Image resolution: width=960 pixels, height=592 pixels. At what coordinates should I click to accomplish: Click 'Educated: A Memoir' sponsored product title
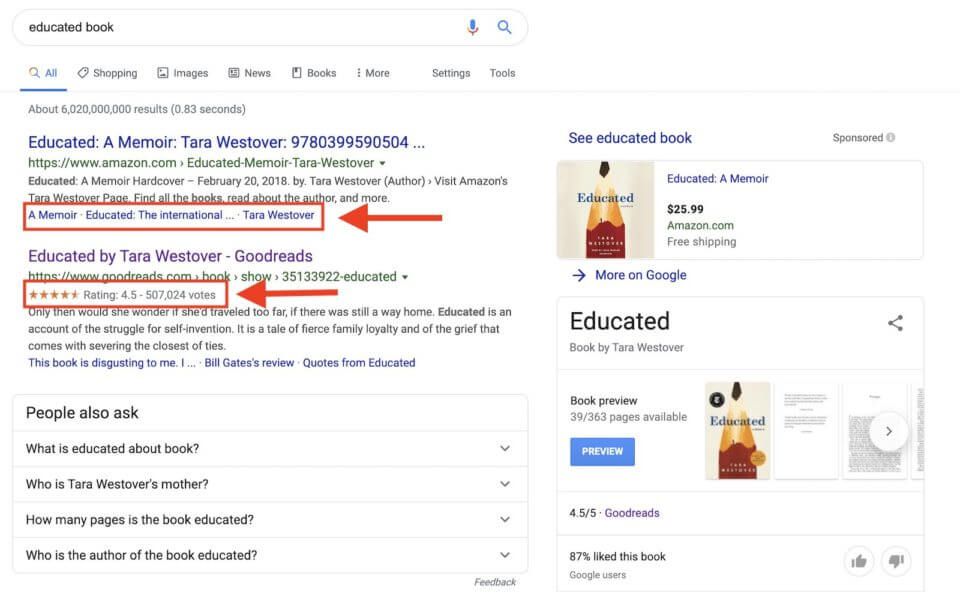pyautogui.click(x=718, y=179)
